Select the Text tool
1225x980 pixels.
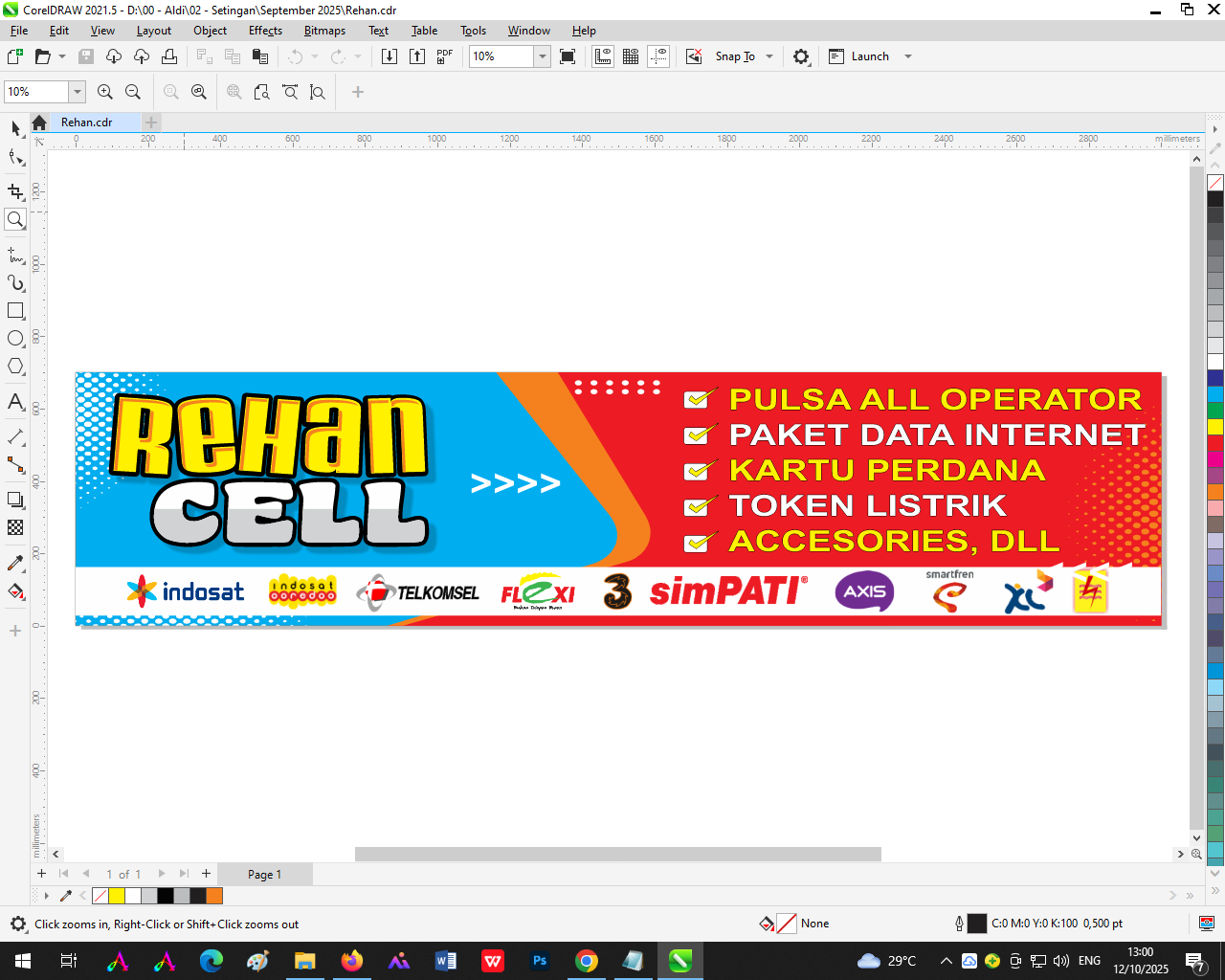click(15, 402)
